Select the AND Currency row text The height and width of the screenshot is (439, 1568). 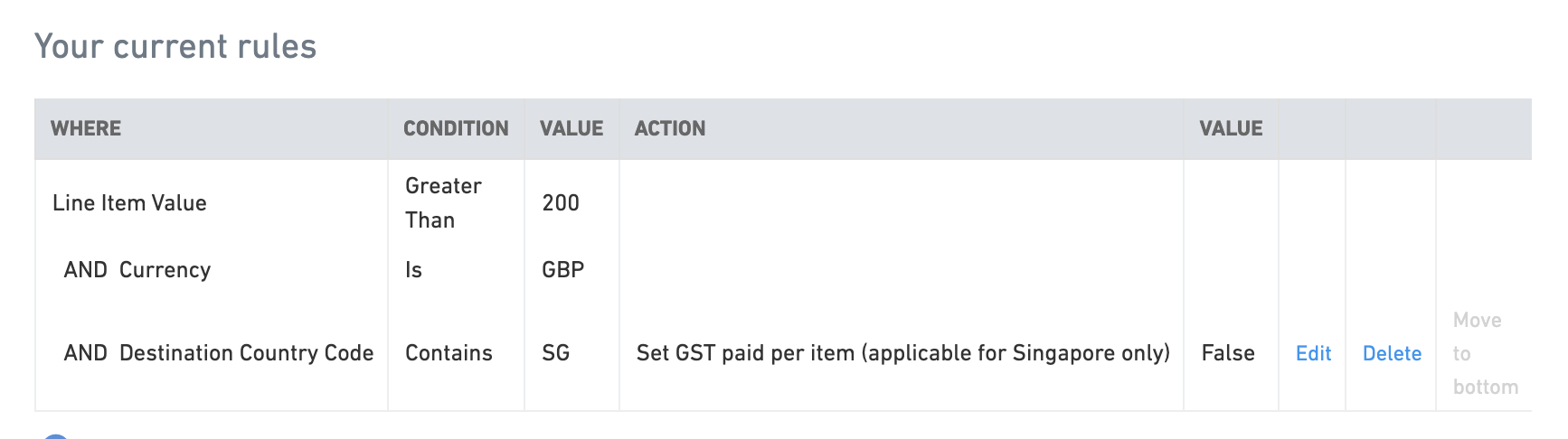137,270
